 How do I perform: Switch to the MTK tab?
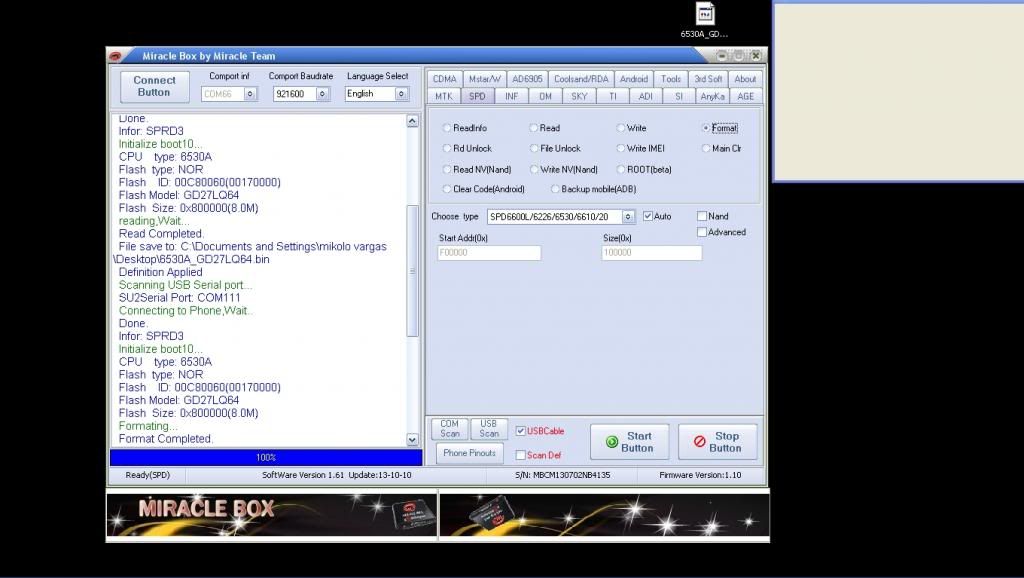(443, 96)
